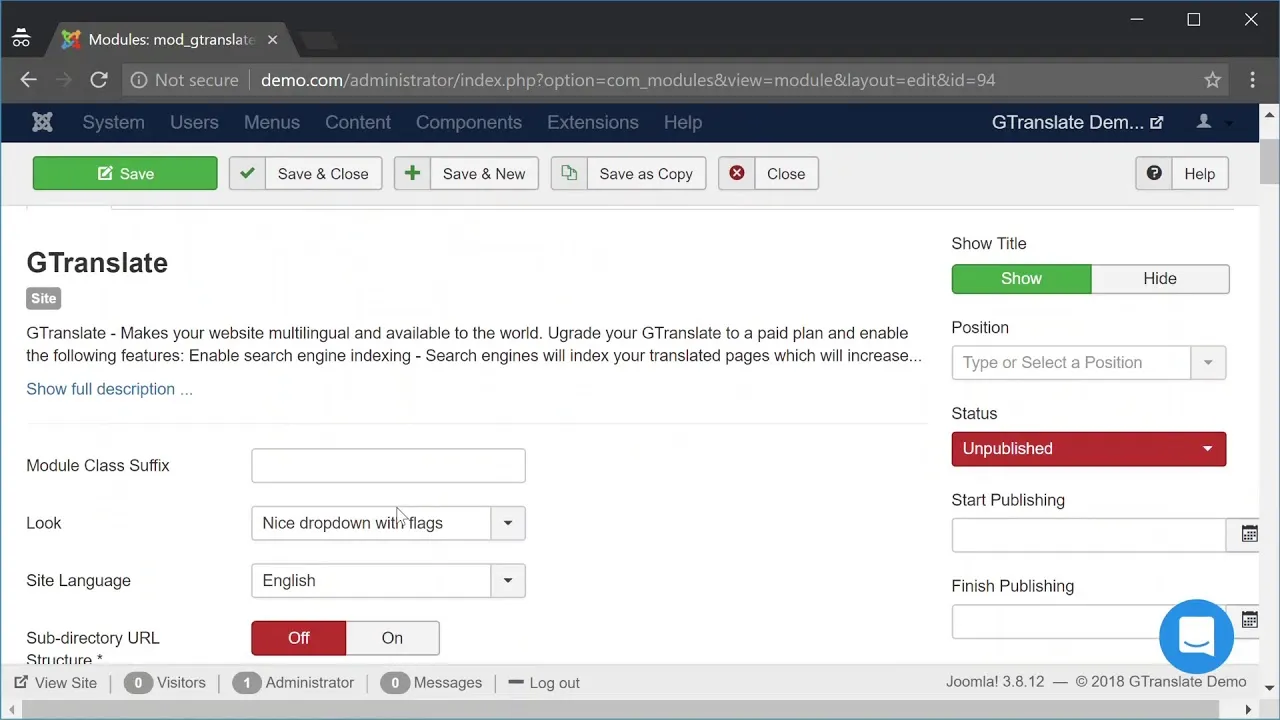Click the 0 Messages counter
The image size is (1280, 720).
coord(431,683)
